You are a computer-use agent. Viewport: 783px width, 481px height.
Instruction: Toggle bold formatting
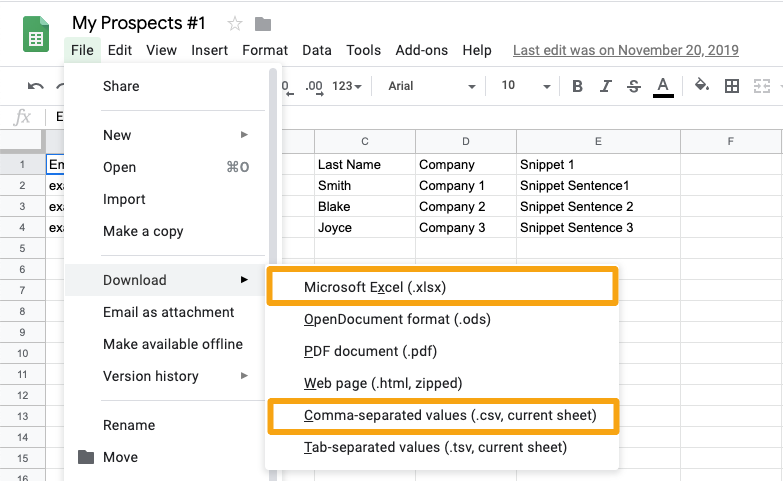(x=577, y=86)
